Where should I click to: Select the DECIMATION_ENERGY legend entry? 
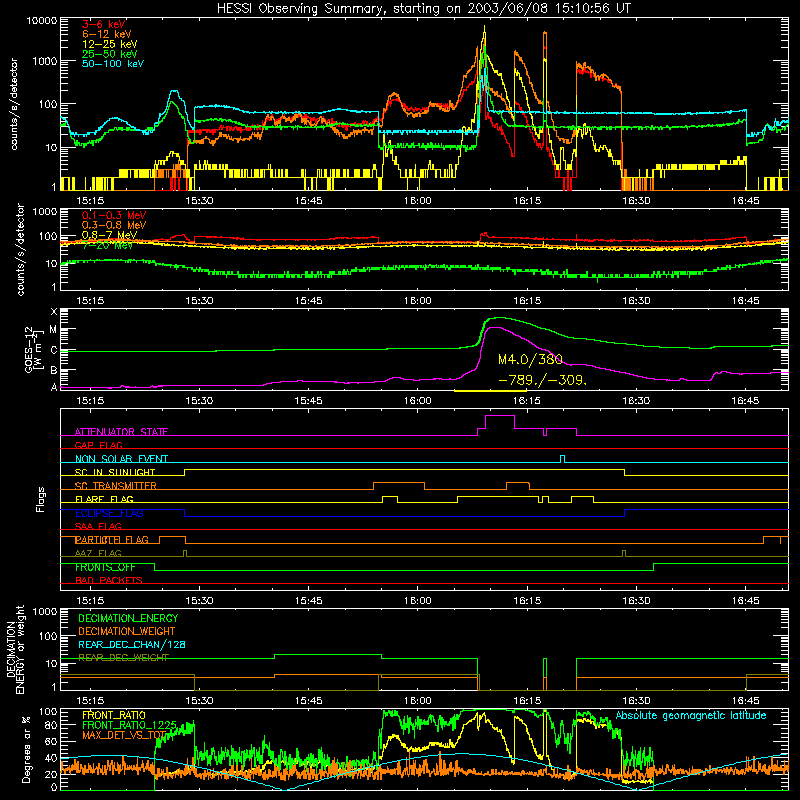[128, 618]
